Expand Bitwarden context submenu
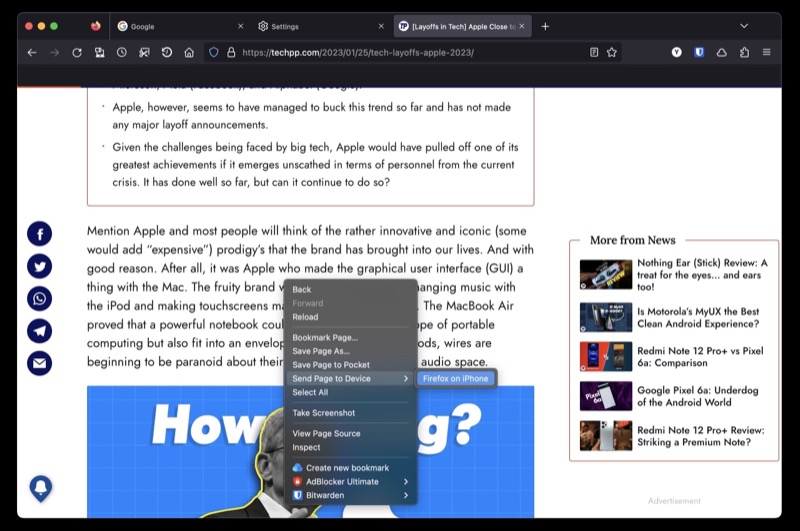This screenshot has width=800, height=531. coord(349,495)
